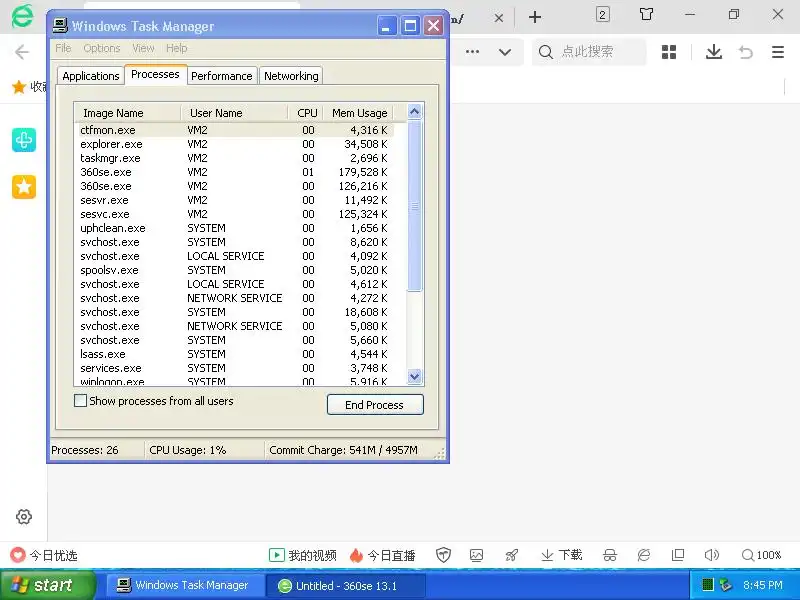Select 360se.exe using 179,528 K

(x=234, y=172)
